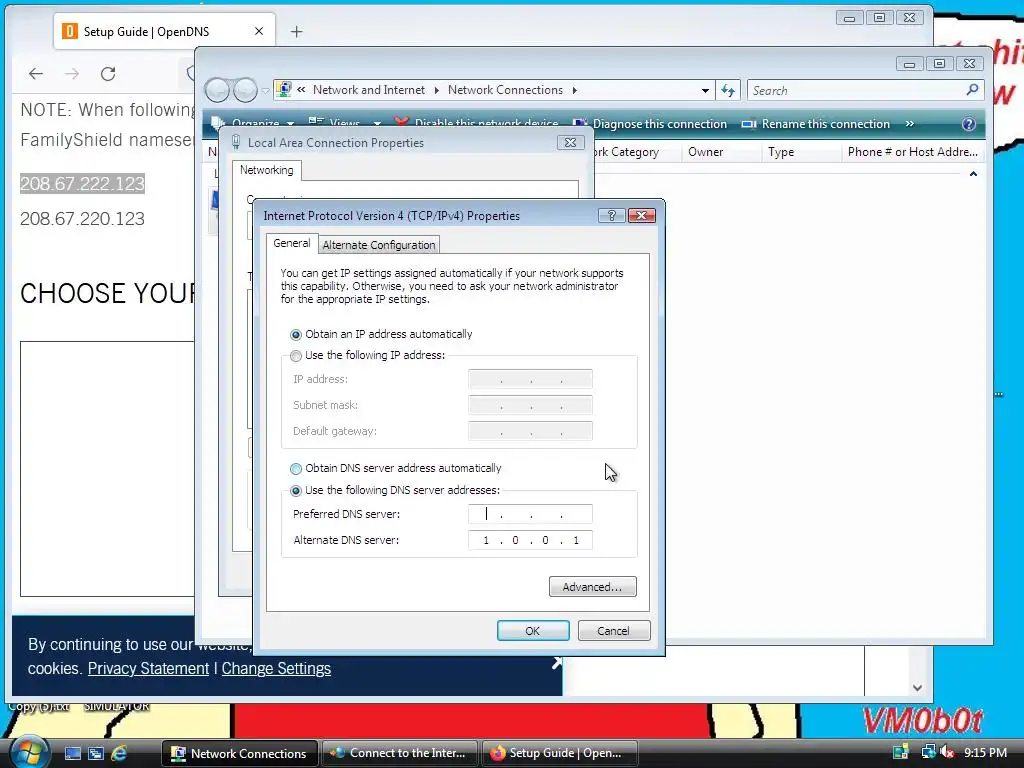This screenshot has height=768, width=1024.
Task: Launch Internet Explorer from quick launch
Action: point(119,753)
